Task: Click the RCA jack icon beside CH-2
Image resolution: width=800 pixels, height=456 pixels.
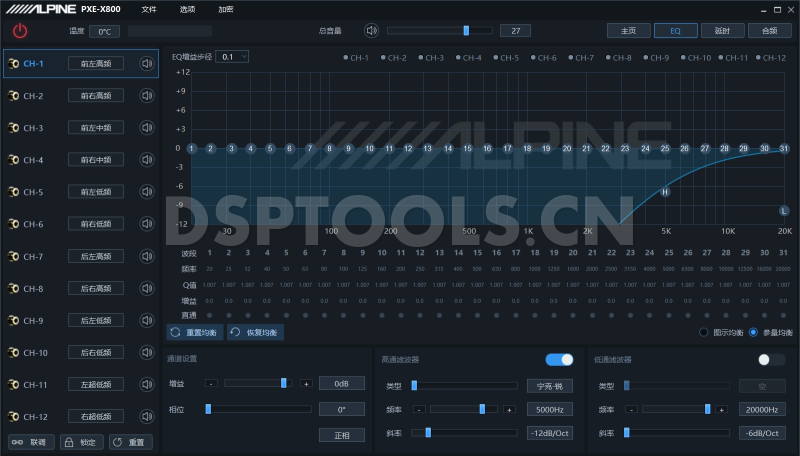Action: [14, 96]
